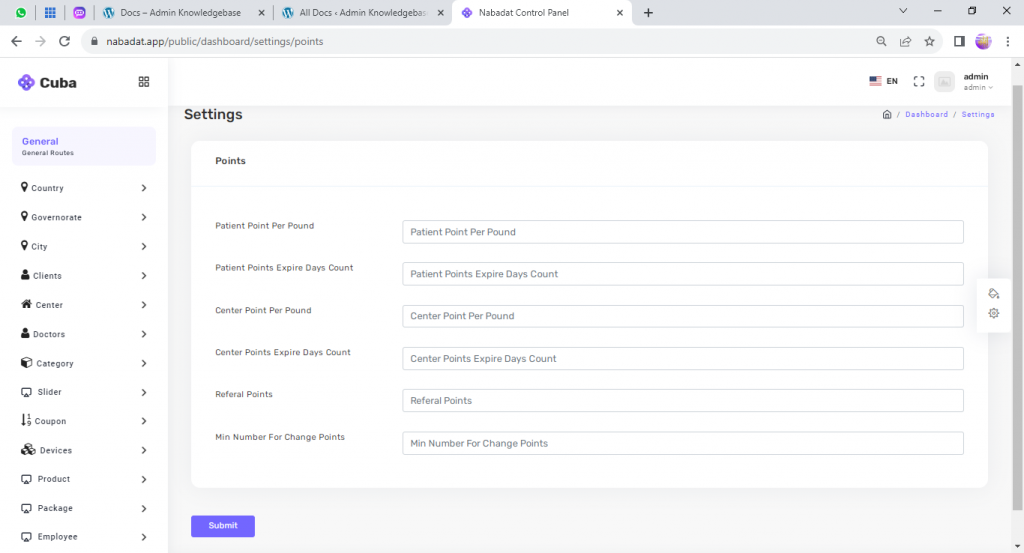Viewport: 1024px width, 553px height.
Task: Open the theme settings gear icon
Action: click(x=993, y=313)
